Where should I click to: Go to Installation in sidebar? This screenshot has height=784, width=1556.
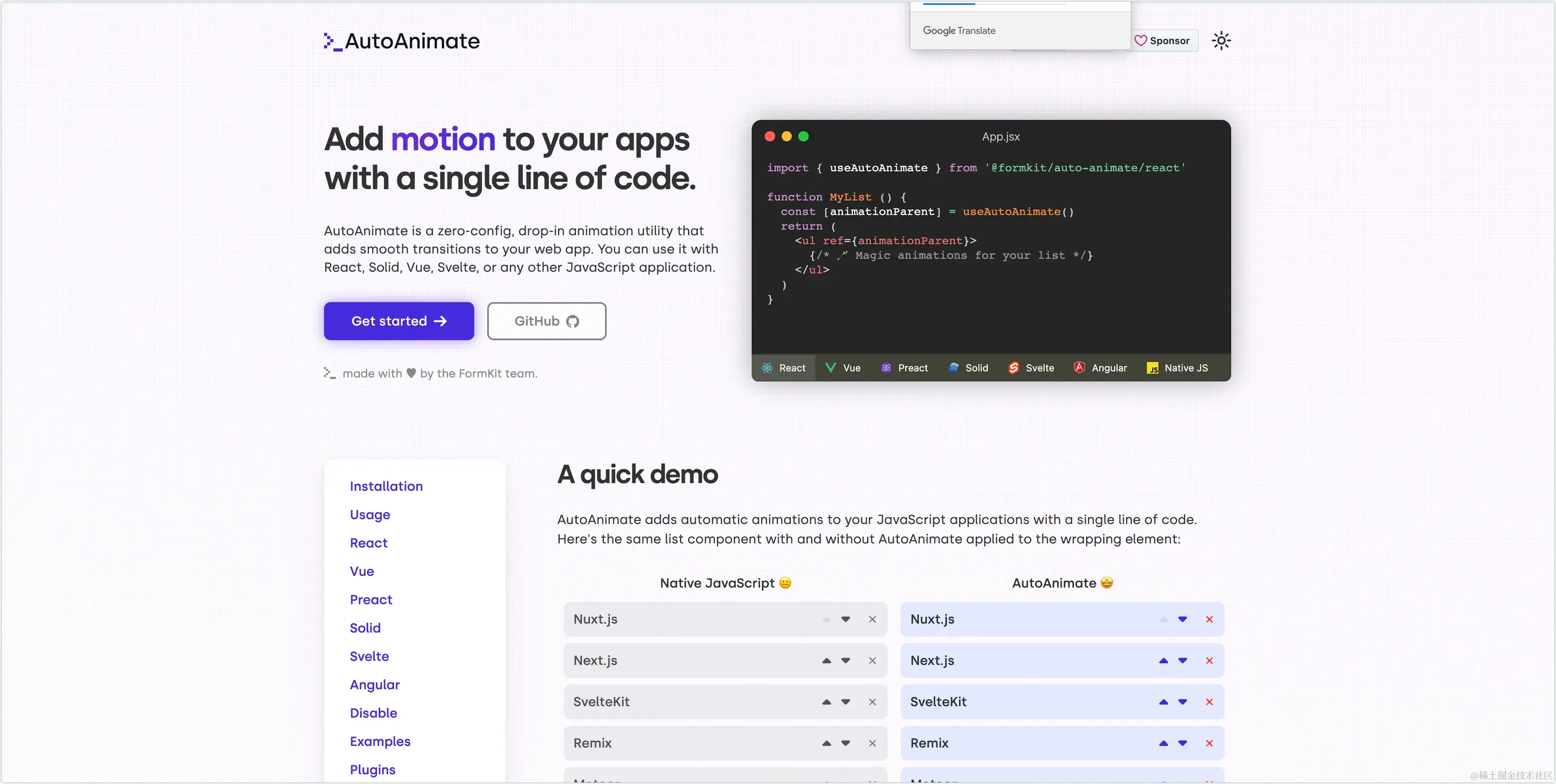[386, 486]
